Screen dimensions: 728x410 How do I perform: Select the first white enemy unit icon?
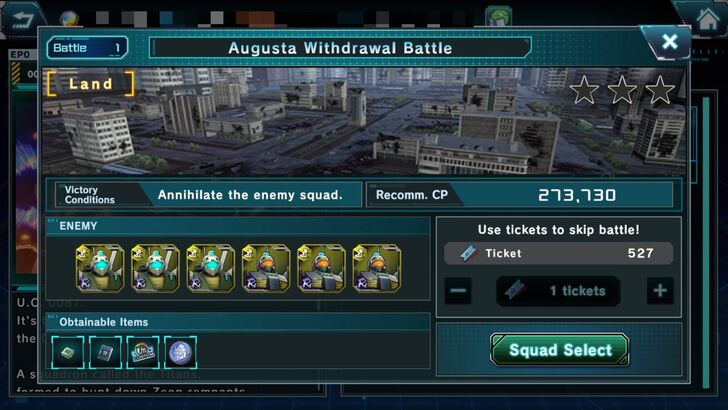(100, 268)
